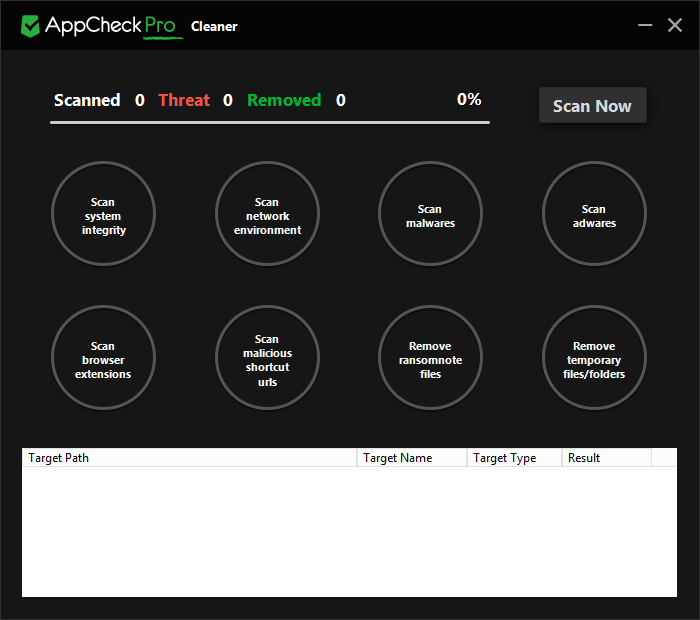Close the AppCheck Cleaner window
The image size is (700, 620).
click(675, 25)
